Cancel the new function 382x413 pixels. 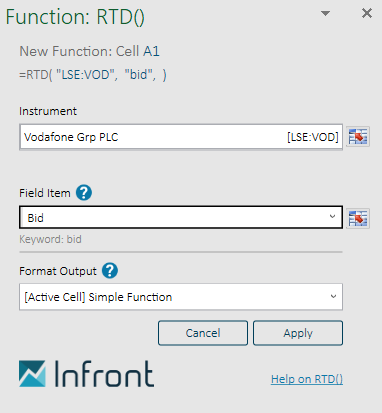click(203, 333)
